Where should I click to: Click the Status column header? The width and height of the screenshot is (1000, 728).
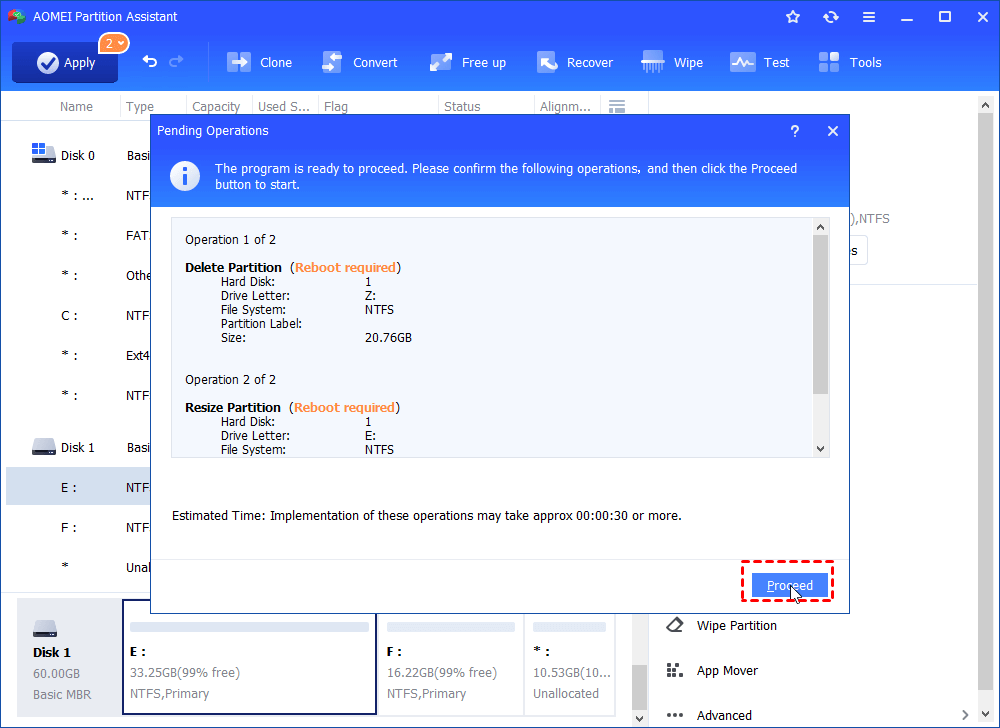click(x=462, y=106)
